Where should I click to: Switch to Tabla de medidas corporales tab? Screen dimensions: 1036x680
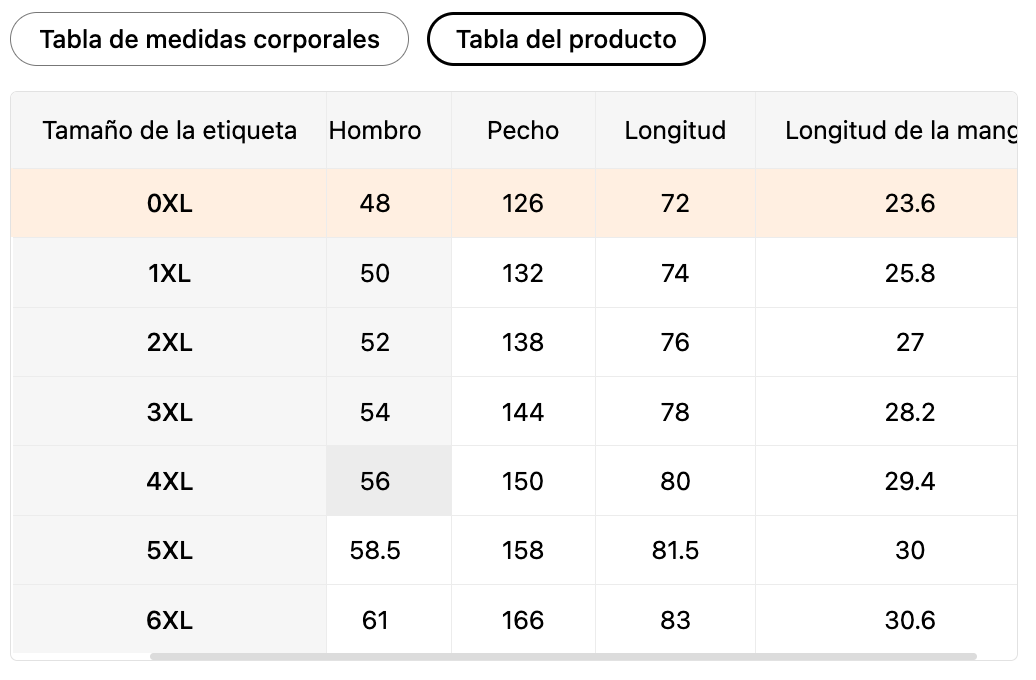(209, 40)
